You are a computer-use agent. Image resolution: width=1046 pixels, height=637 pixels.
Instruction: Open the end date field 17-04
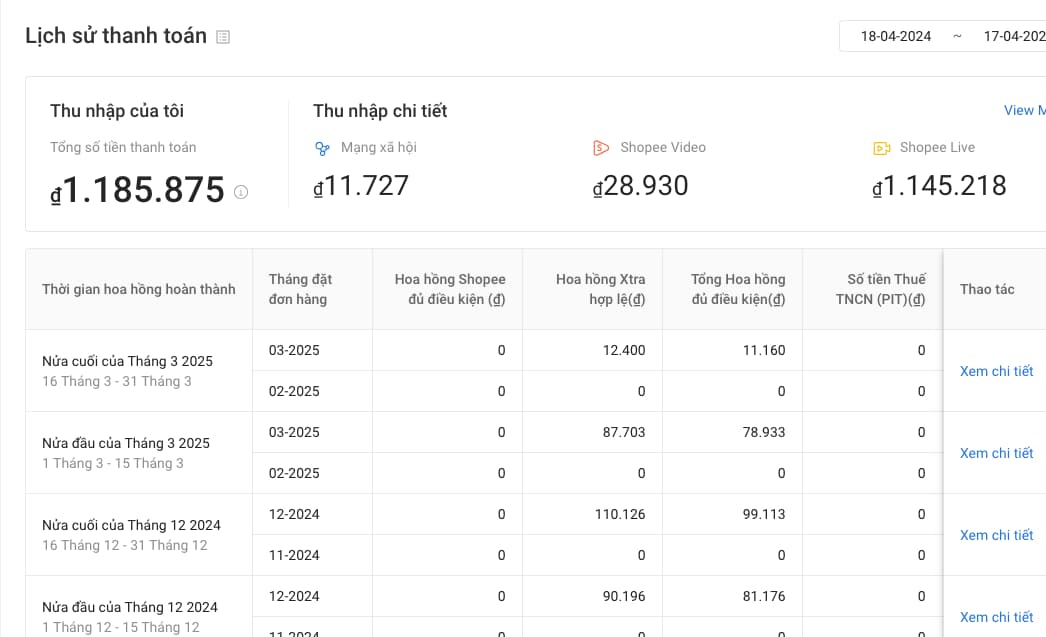click(1013, 36)
